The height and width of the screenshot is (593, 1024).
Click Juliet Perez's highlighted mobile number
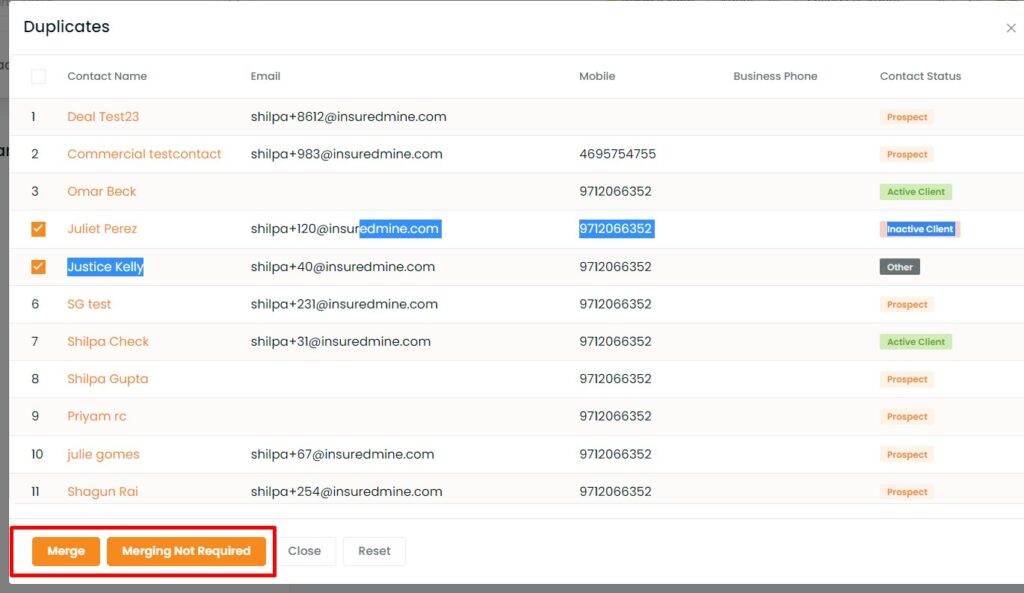click(x=616, y=229)
